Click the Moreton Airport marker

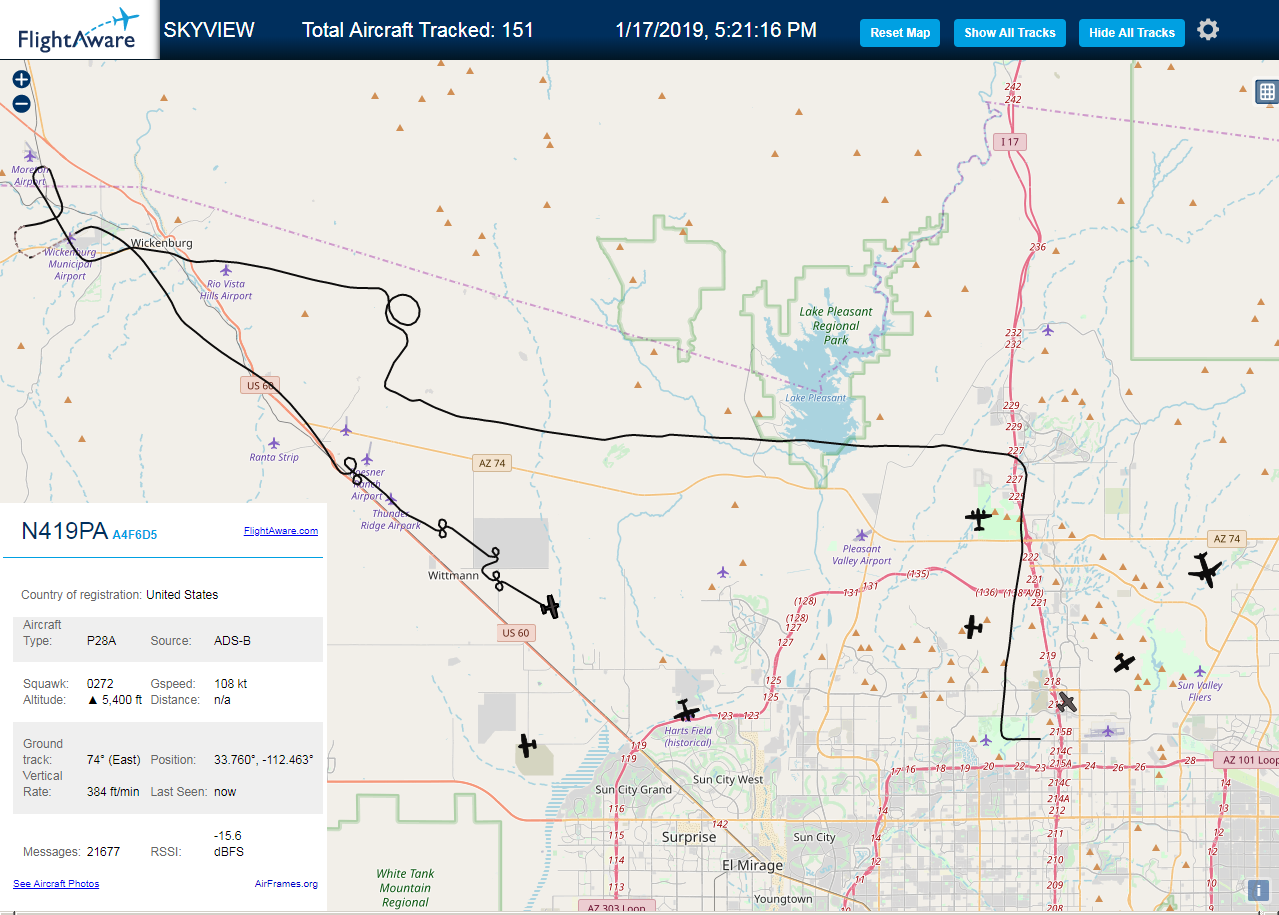[x=30, y=155]
